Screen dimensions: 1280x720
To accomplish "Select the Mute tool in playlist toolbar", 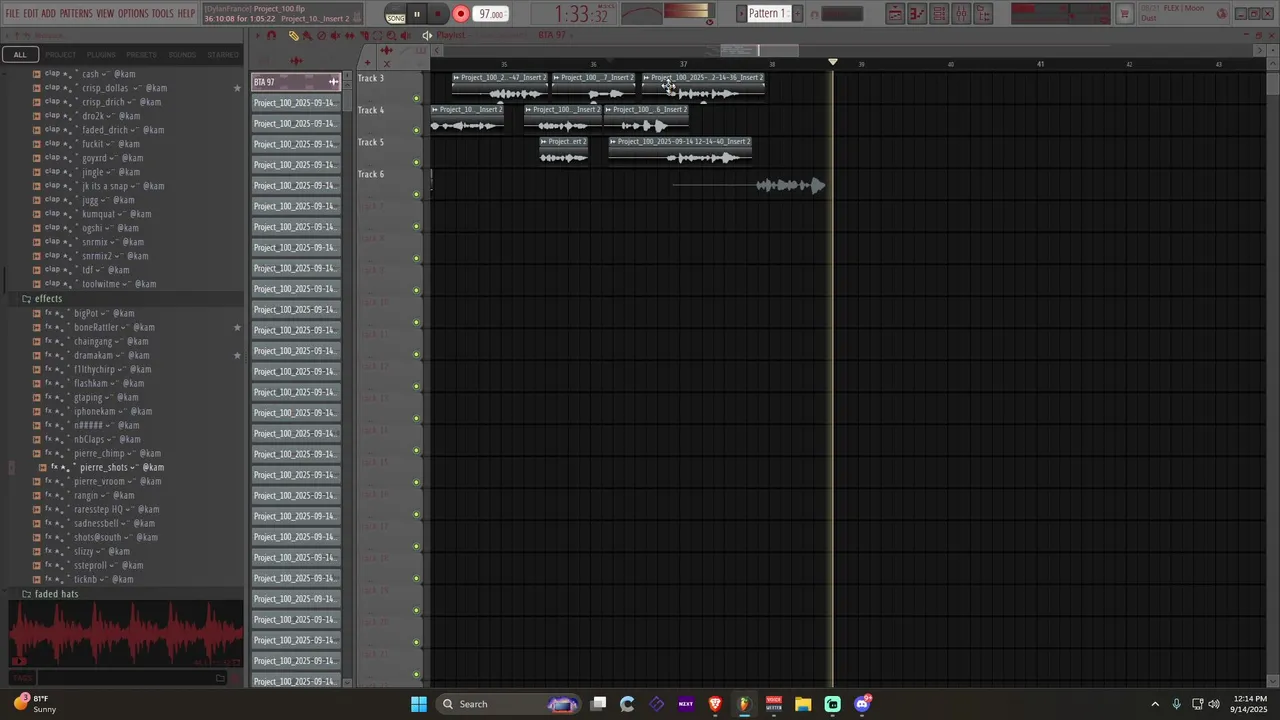I will 335,35.
